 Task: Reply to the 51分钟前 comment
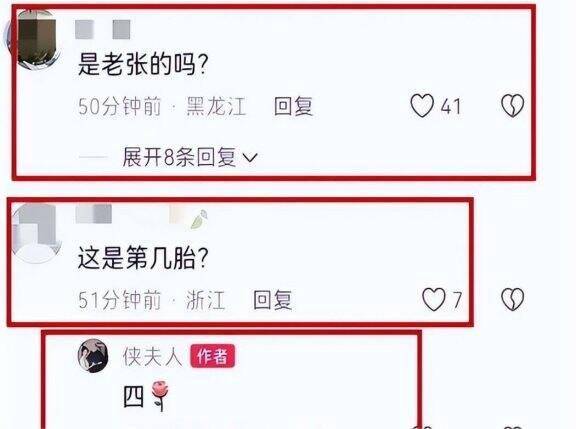[x=273, y=300]
